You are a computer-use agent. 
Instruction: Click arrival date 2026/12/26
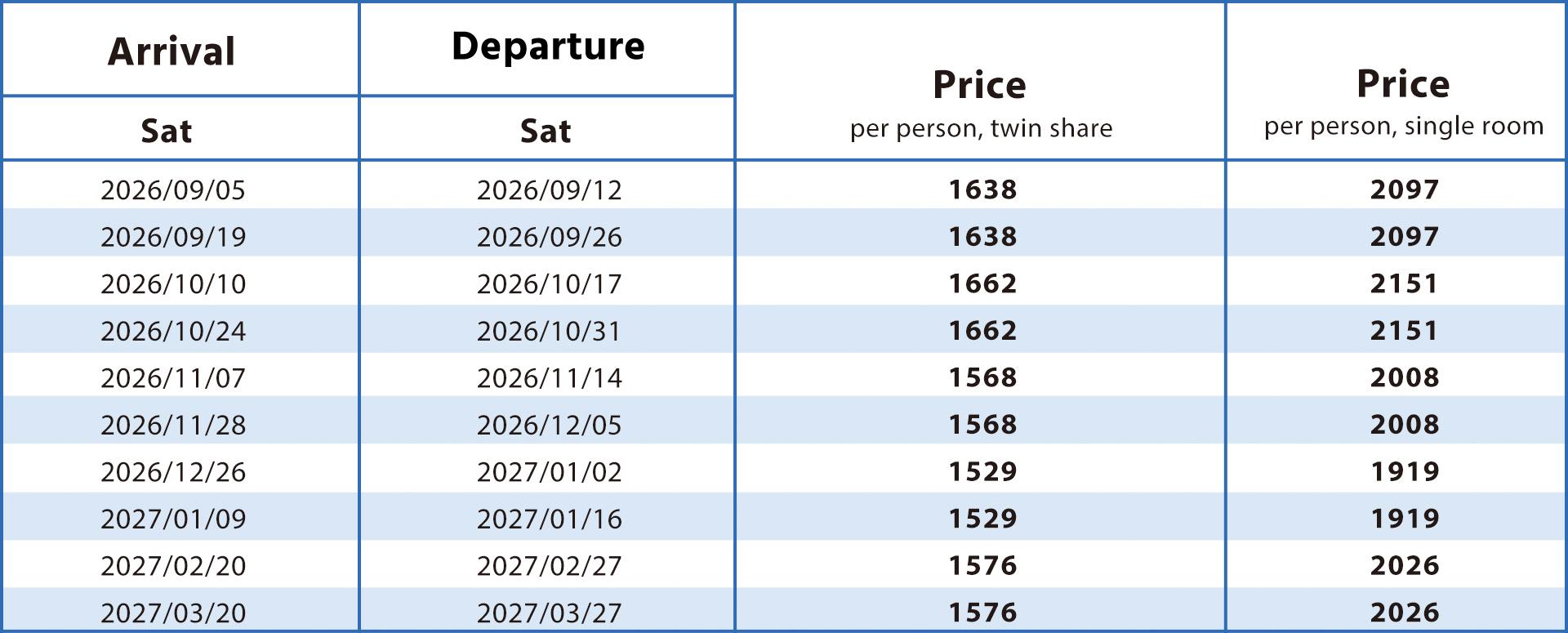click(173, 471)
